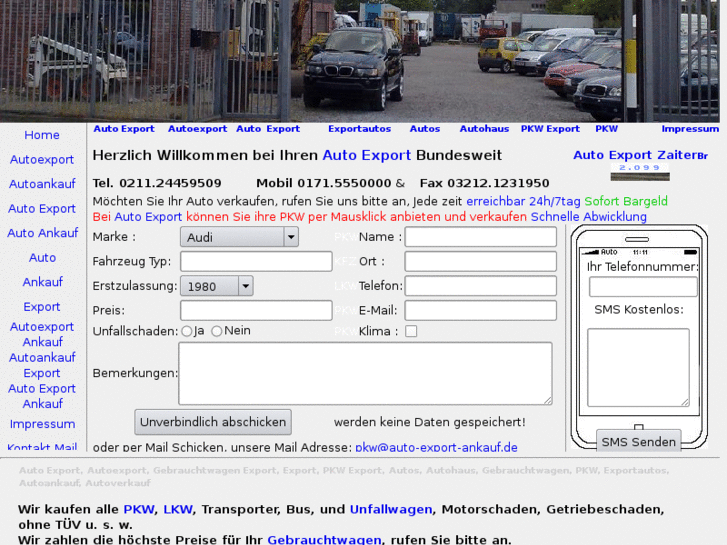Open Impressum in the left sidebar

42,424
